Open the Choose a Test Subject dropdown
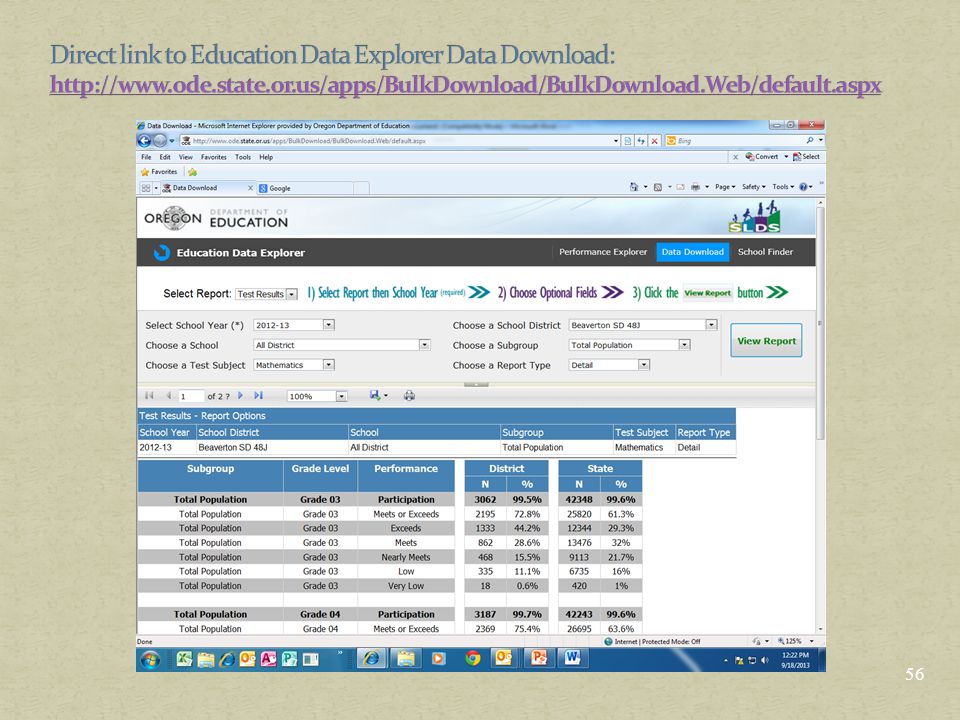The width and height of the screenshot is (960, 720). (x=329, y=365)
